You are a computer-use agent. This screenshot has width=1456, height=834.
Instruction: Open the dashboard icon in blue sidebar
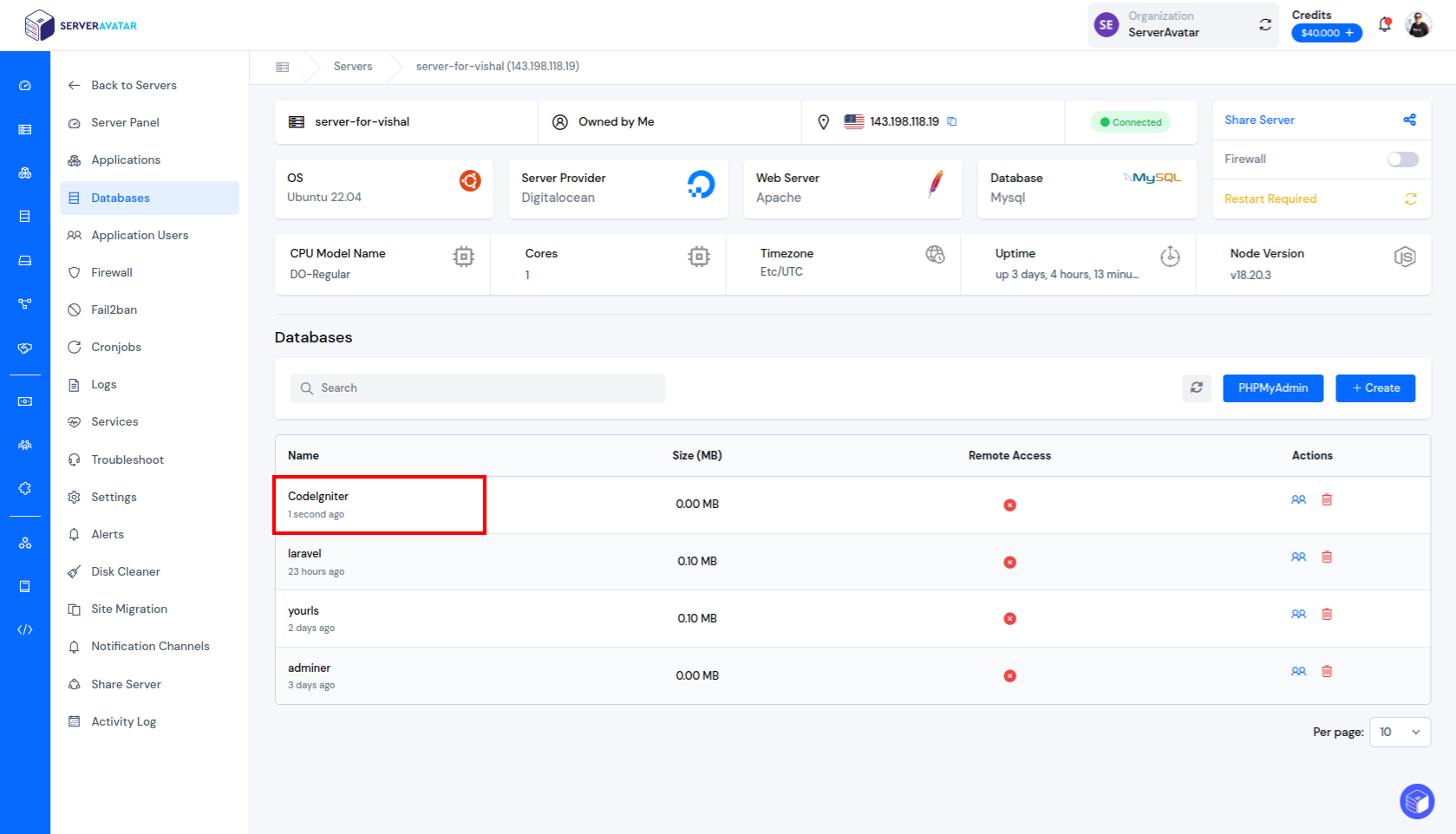point(25,85)
